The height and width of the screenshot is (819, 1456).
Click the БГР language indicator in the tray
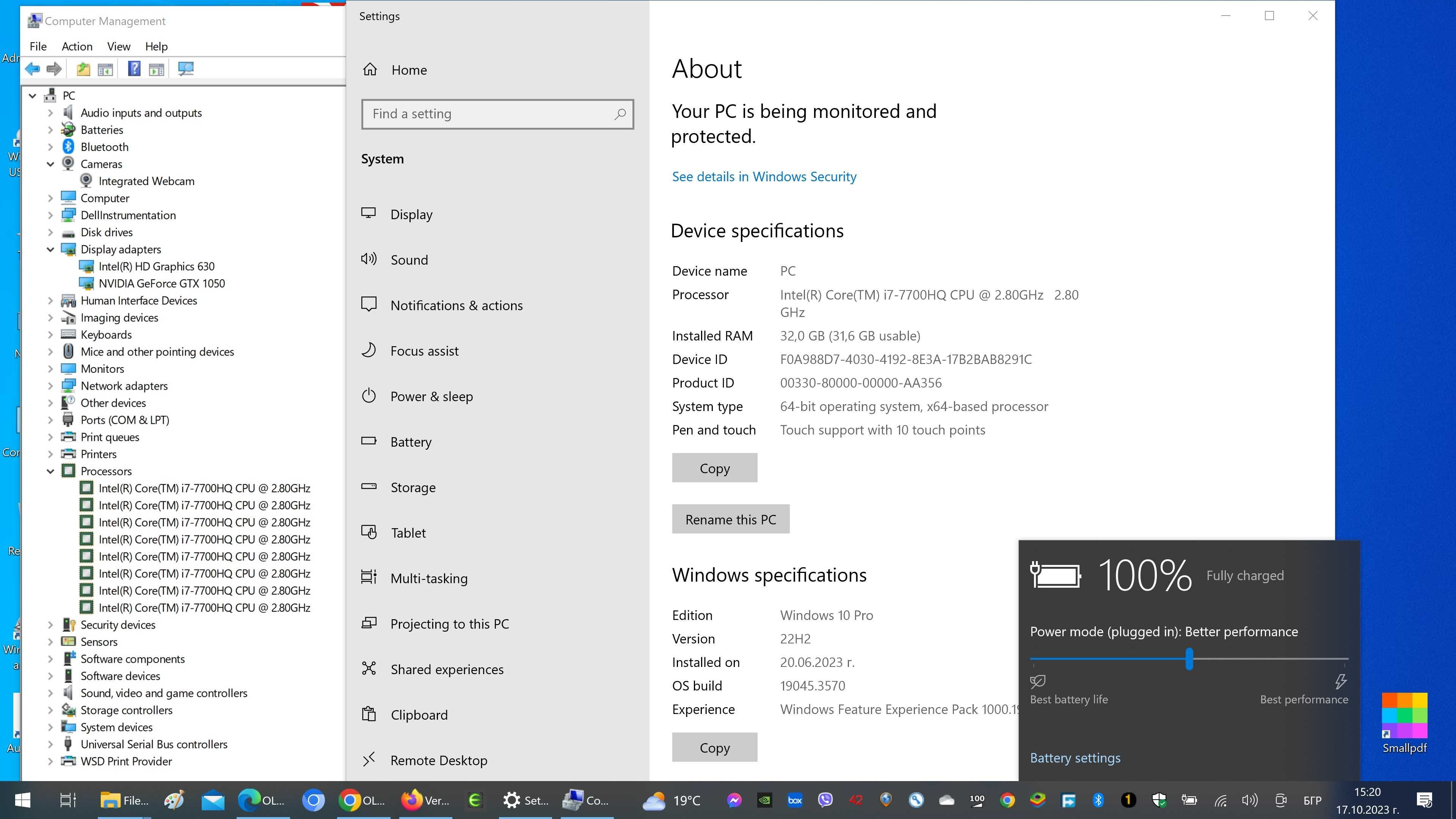pyautogui.click(x=1312, y=800)
